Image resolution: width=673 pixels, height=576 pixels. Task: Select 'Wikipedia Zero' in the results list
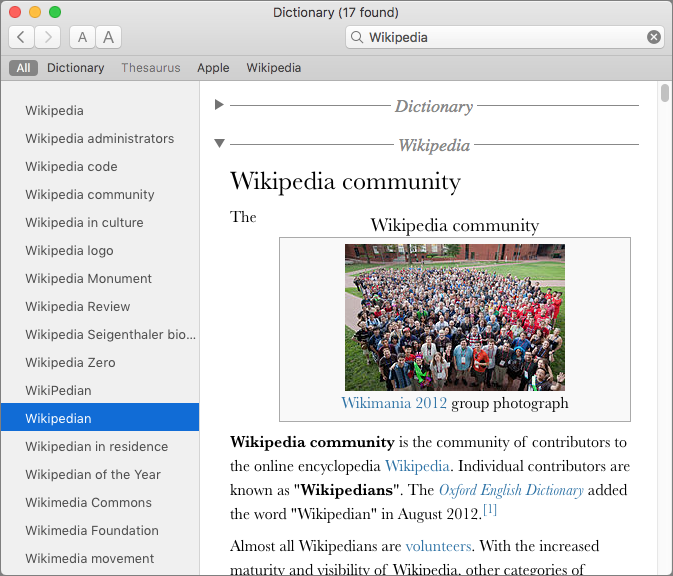100,363
